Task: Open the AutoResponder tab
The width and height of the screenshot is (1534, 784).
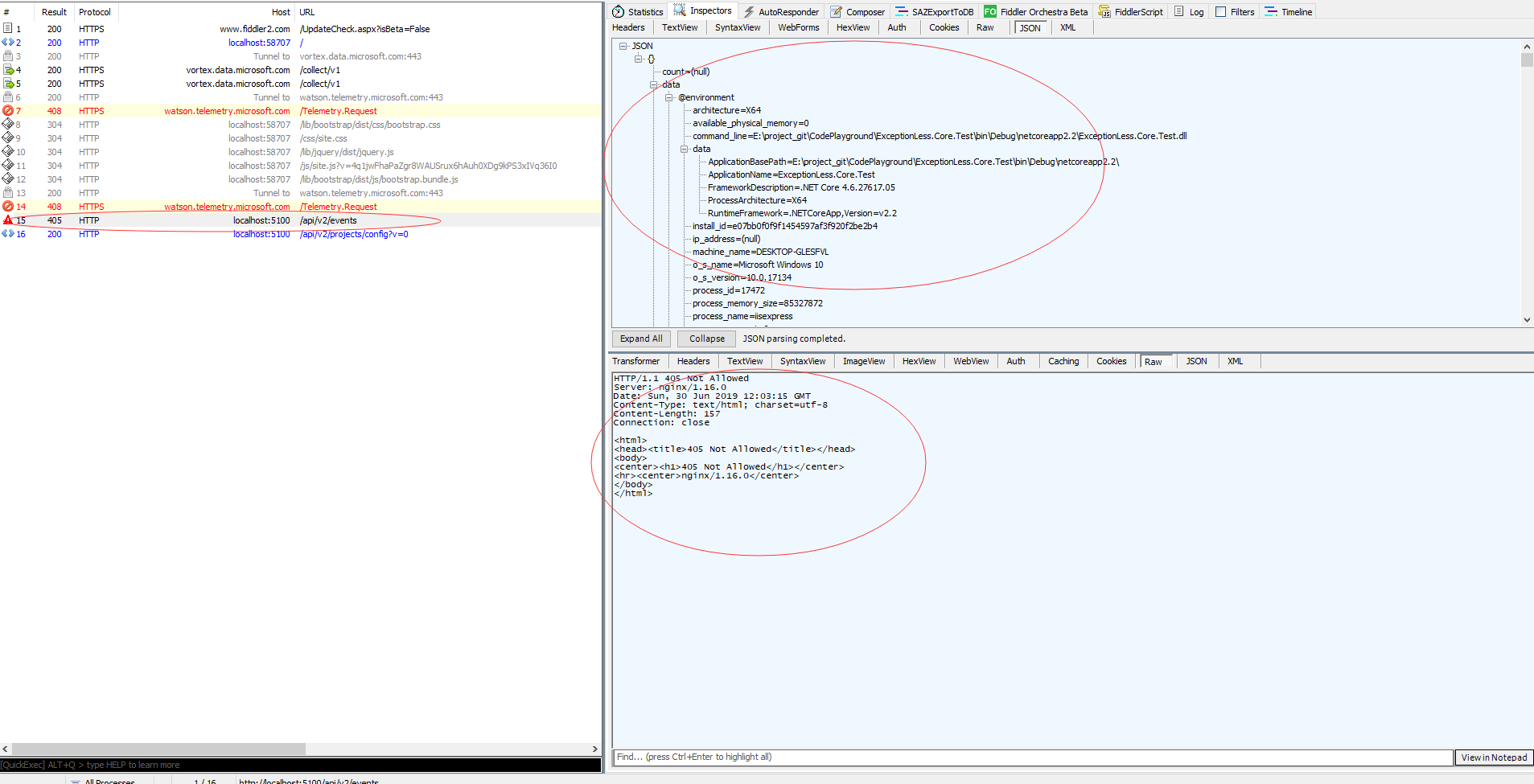Action: 780,11
